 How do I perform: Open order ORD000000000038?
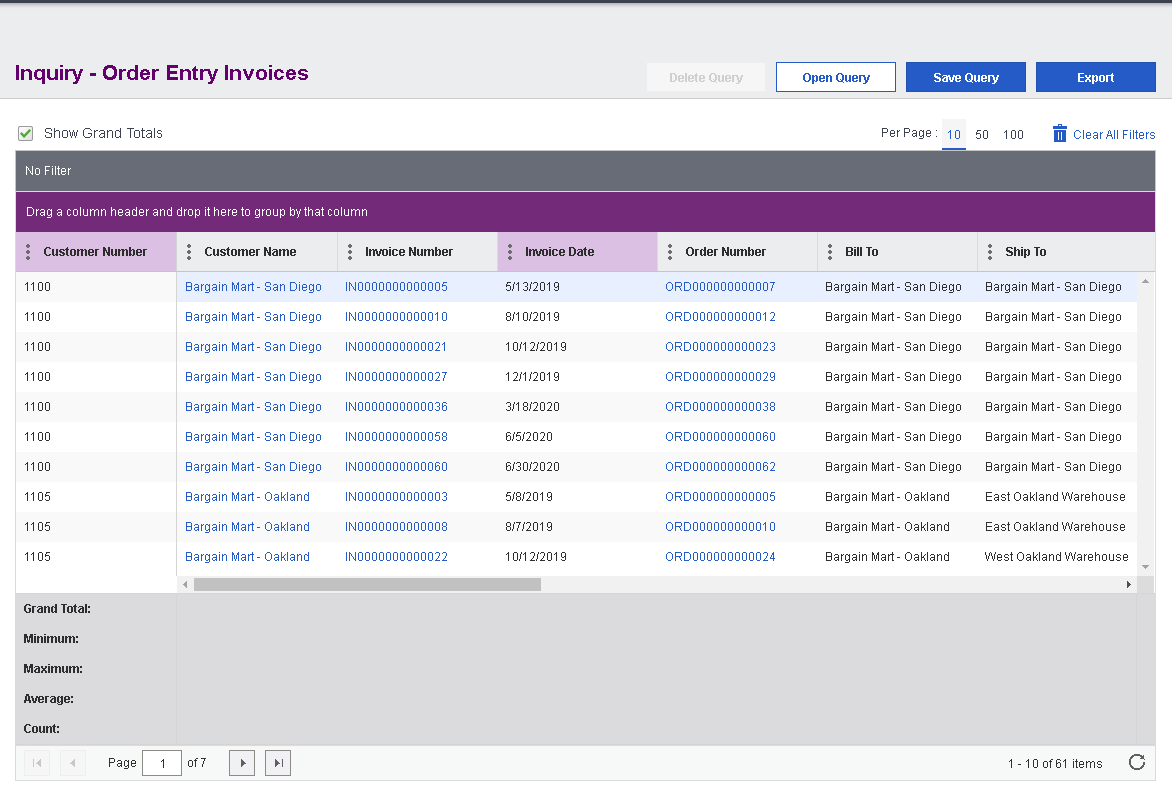coord(721,406)
